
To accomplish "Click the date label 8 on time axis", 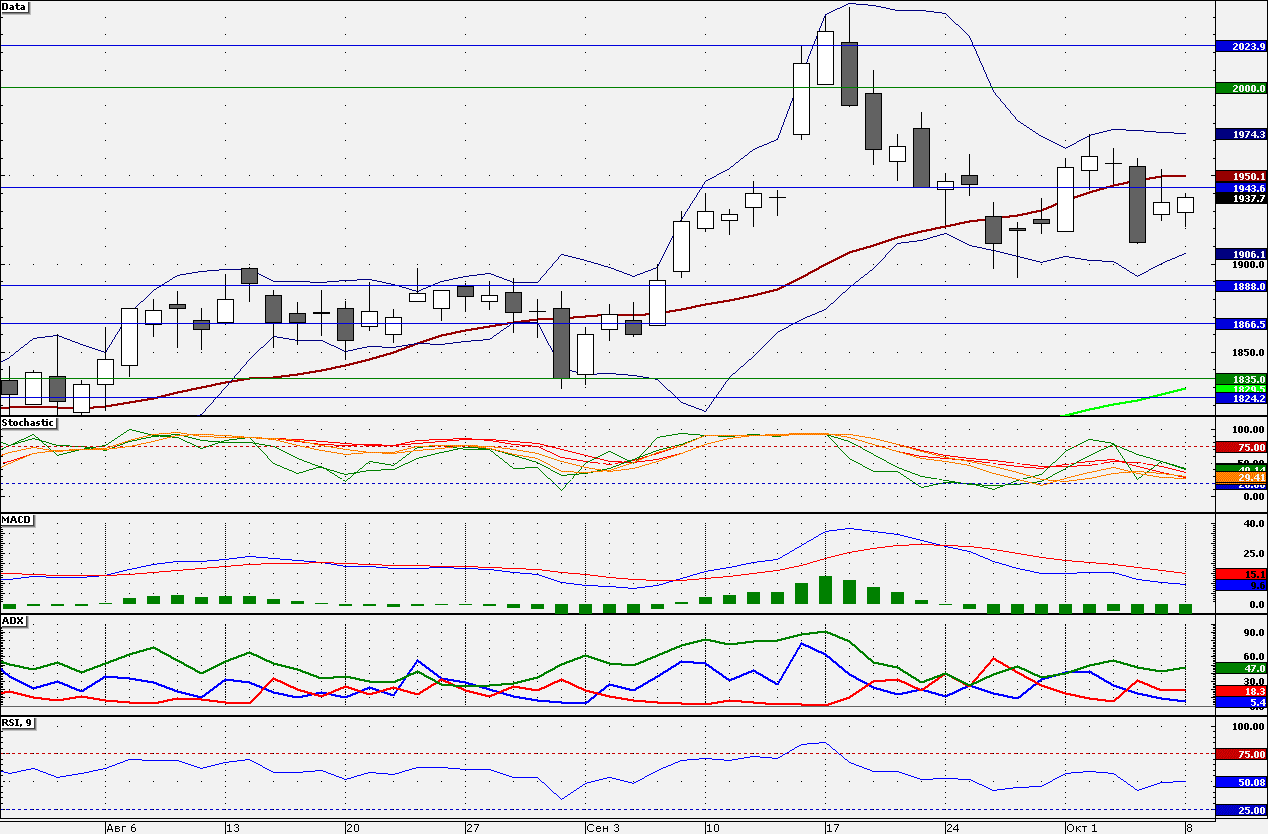I will (x=1190, y=828).
